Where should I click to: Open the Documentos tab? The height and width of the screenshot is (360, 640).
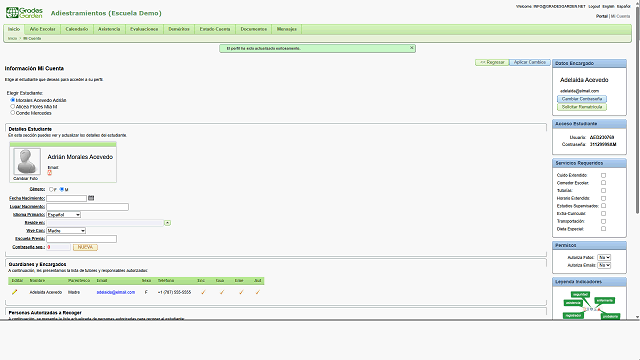[253, 29]
